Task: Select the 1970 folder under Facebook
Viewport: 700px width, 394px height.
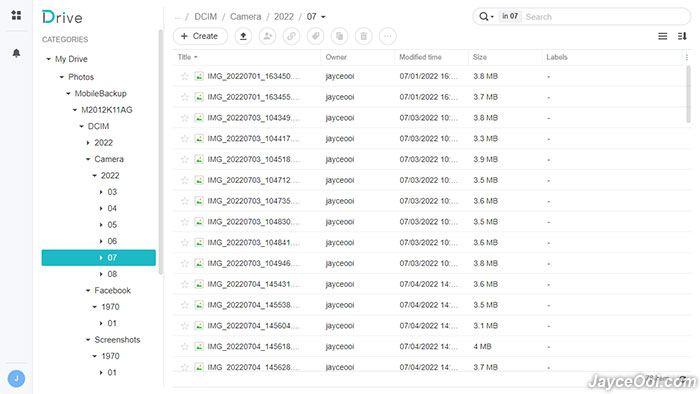Action: click(x=110, y=307)
